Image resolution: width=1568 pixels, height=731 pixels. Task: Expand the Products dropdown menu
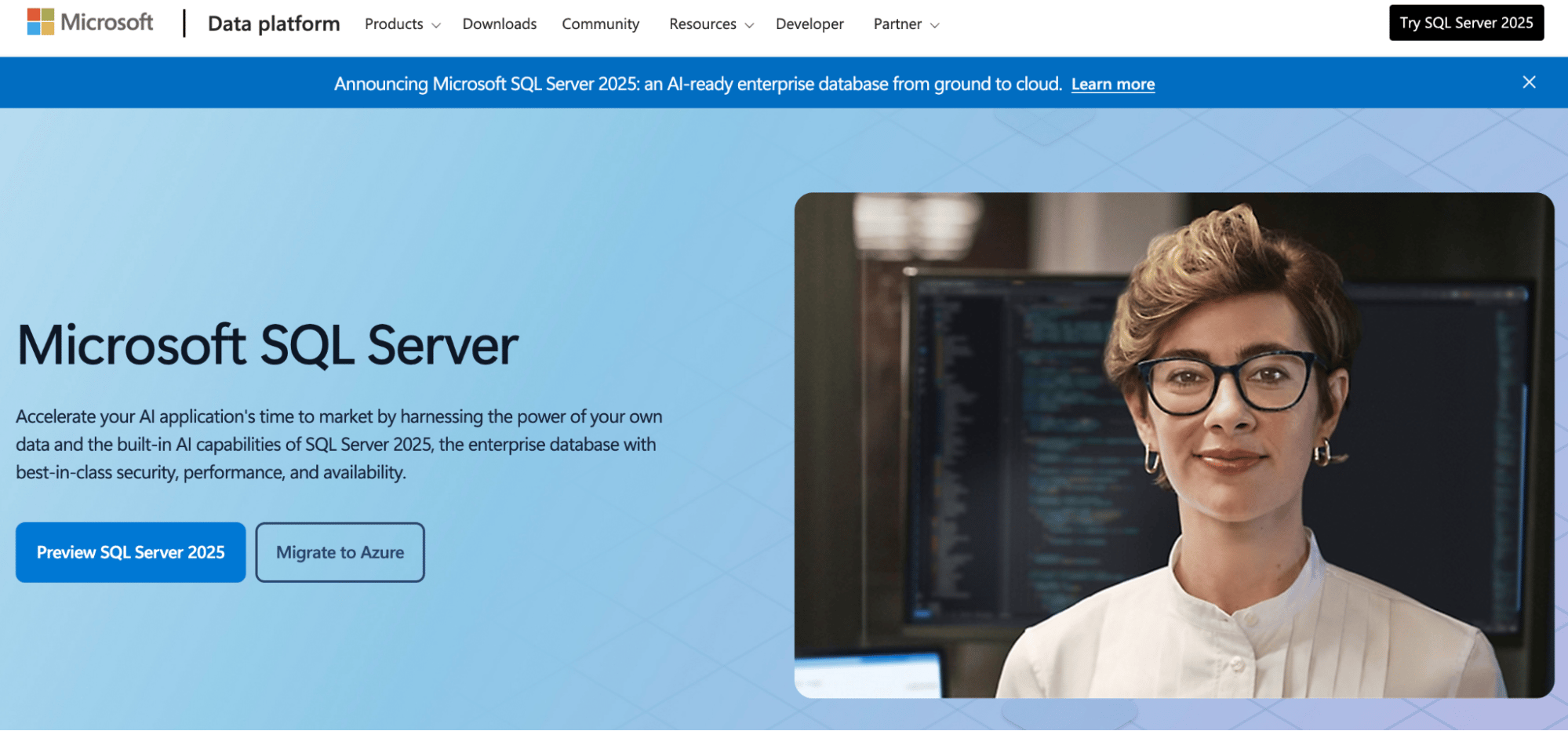coord(402,24)
